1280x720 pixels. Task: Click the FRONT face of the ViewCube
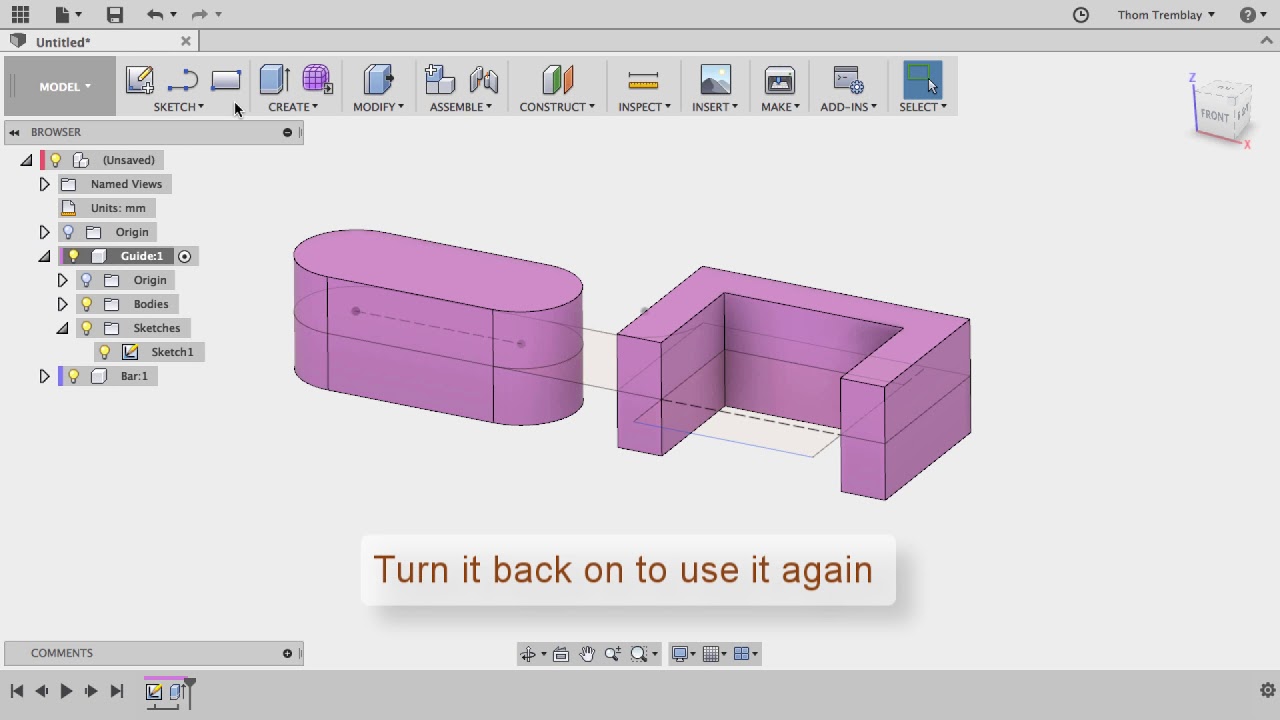[x=1214, y=116]
